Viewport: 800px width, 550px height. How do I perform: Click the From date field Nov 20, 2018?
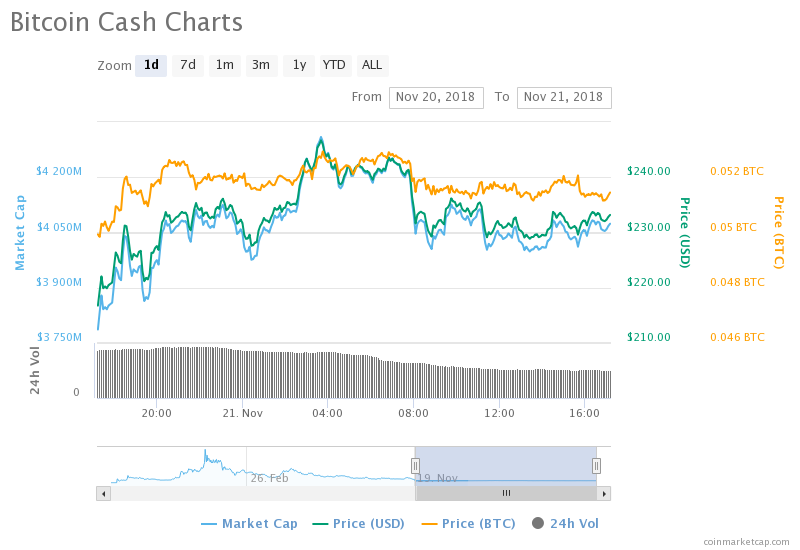(436, 97)
